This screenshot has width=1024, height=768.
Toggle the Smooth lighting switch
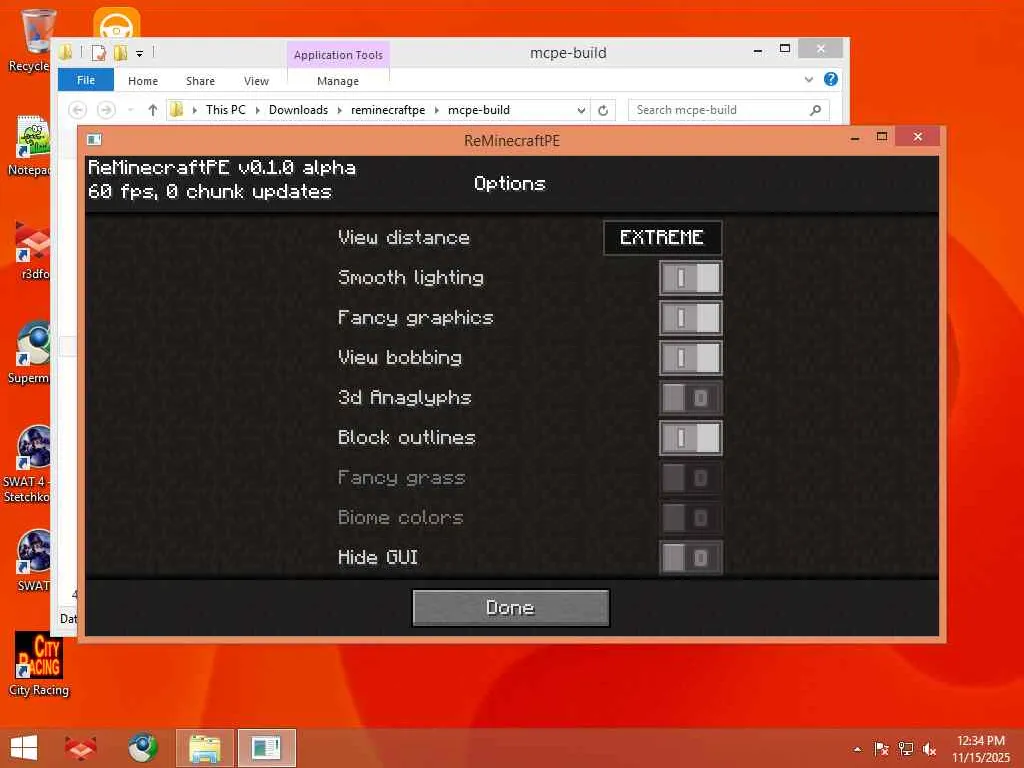(690, 278)
